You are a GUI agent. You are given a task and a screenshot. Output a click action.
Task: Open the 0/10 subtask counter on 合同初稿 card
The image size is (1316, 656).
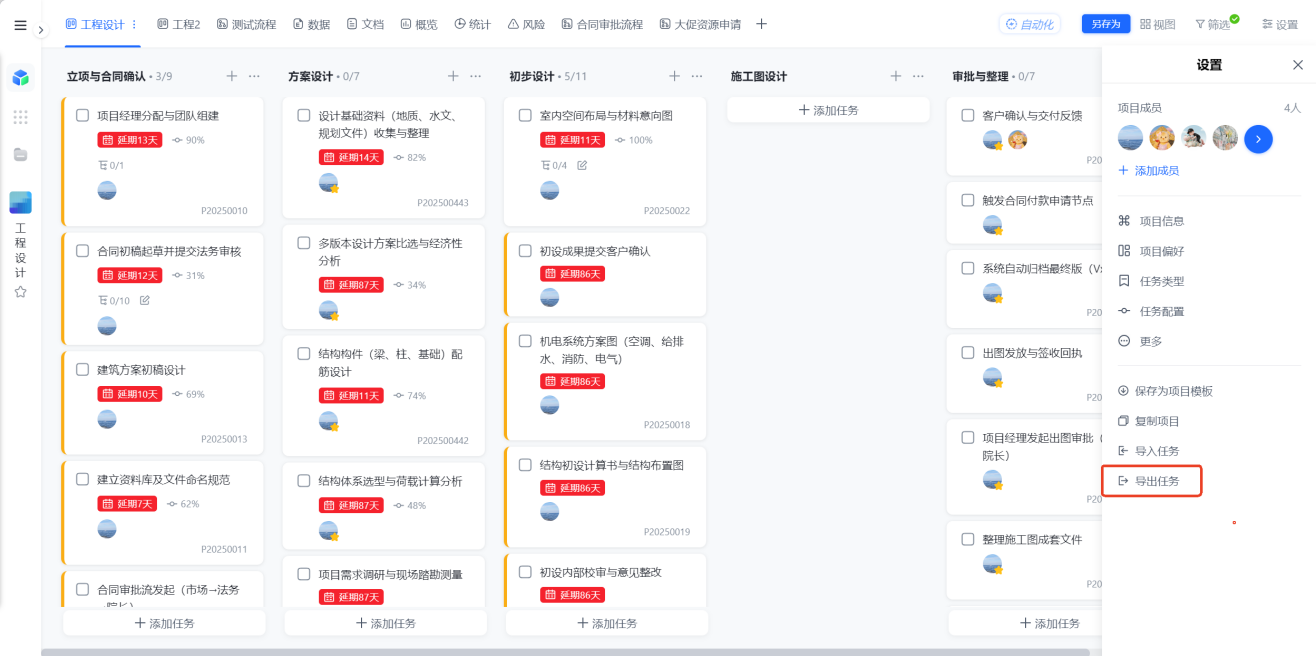coord(114,300)
